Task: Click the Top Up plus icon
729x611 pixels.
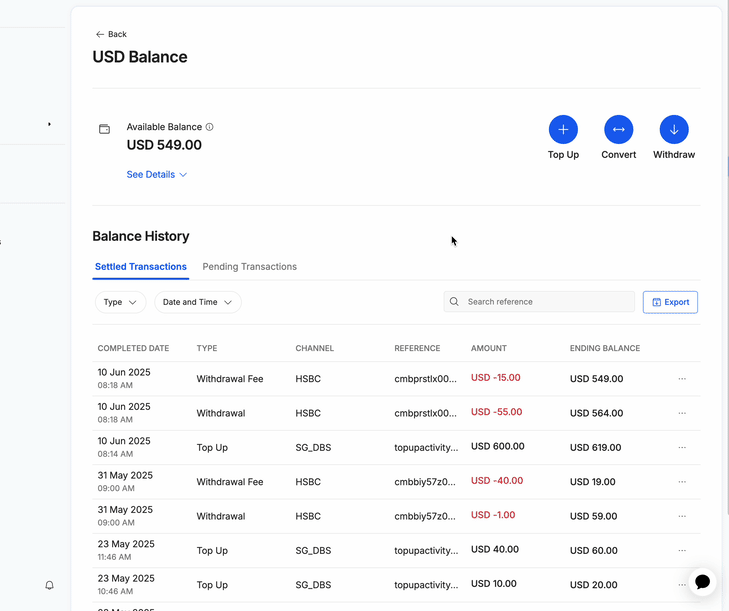Action: coord(563,129)
